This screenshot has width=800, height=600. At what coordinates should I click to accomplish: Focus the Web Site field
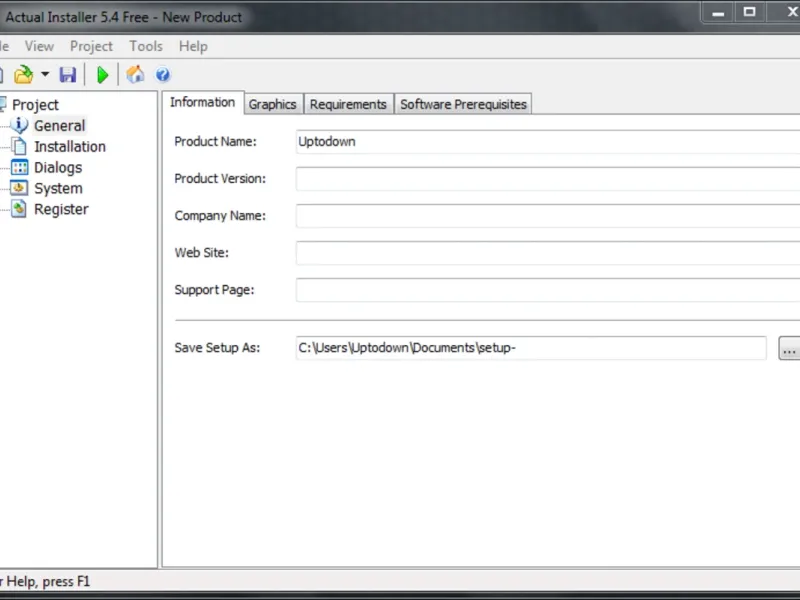point(548,253)
